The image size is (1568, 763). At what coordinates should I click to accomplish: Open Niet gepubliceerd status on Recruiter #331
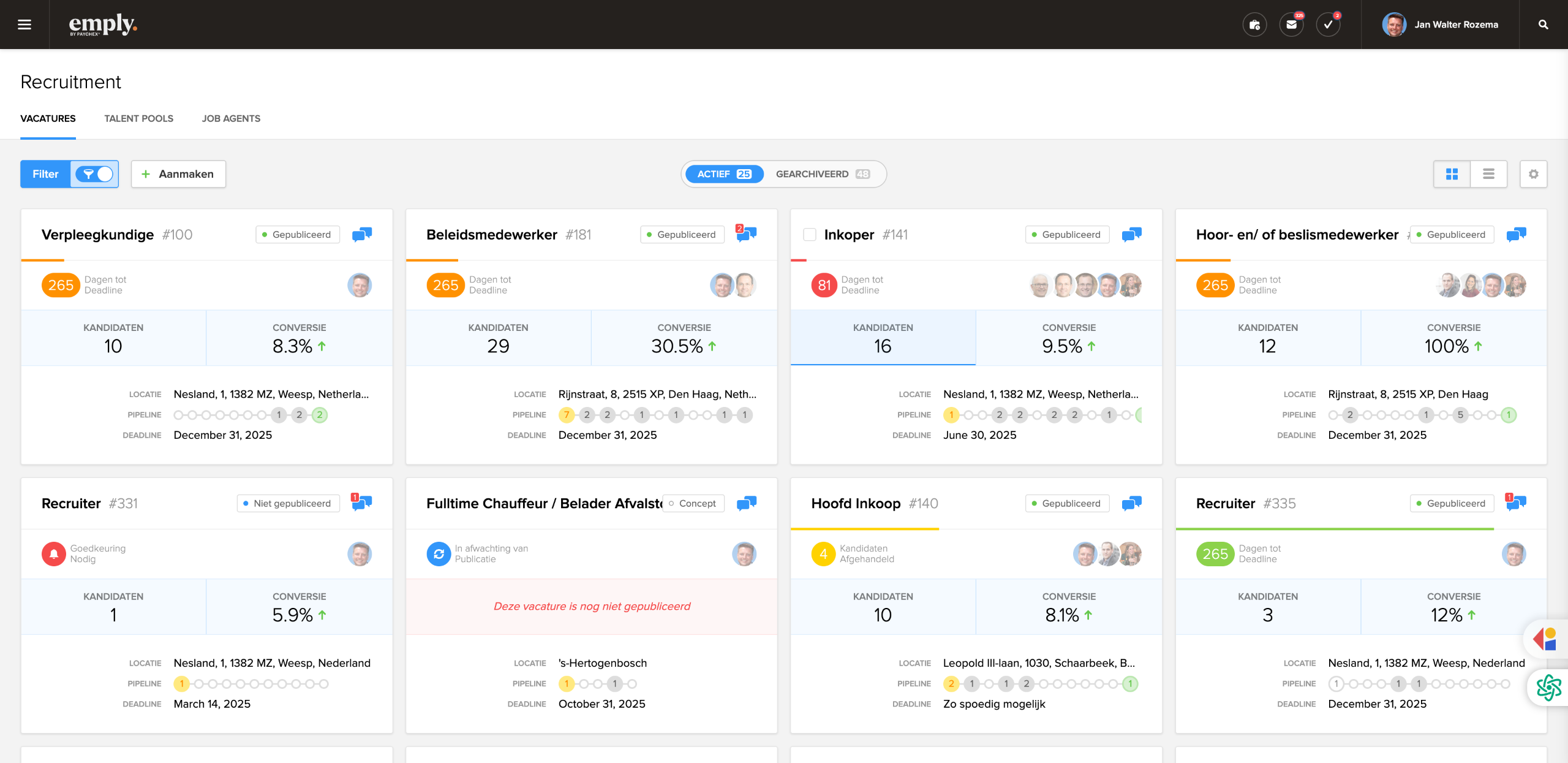click(x=288, y=503)
